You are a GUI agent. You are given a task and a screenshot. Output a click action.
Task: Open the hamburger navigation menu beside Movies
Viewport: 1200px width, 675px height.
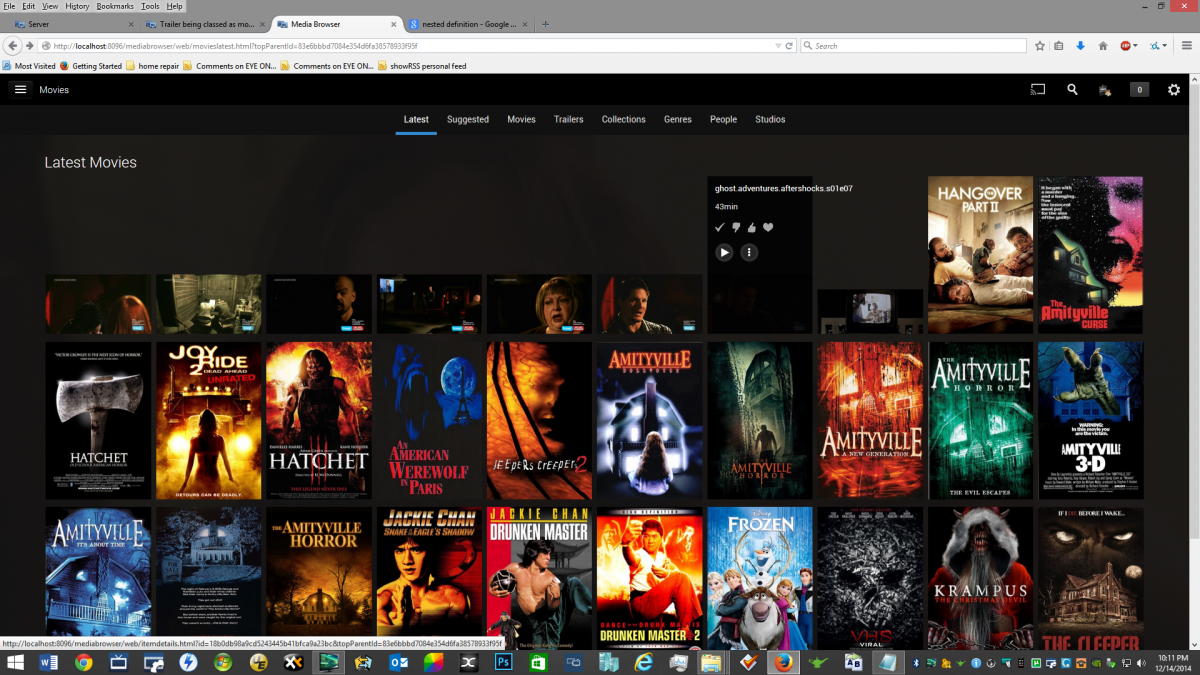[20, 90]
